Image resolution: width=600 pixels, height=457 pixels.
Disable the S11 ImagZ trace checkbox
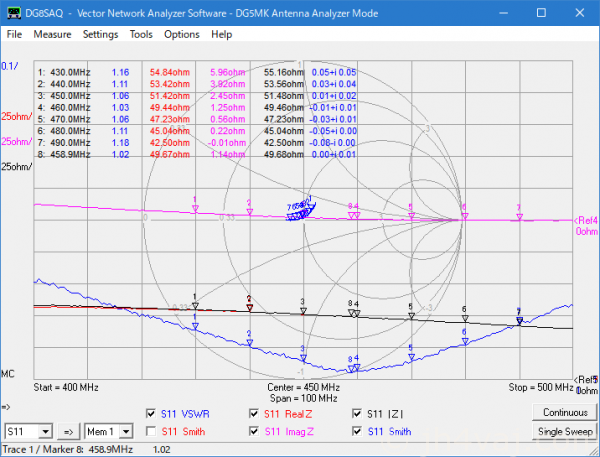(x=254, y=431)
